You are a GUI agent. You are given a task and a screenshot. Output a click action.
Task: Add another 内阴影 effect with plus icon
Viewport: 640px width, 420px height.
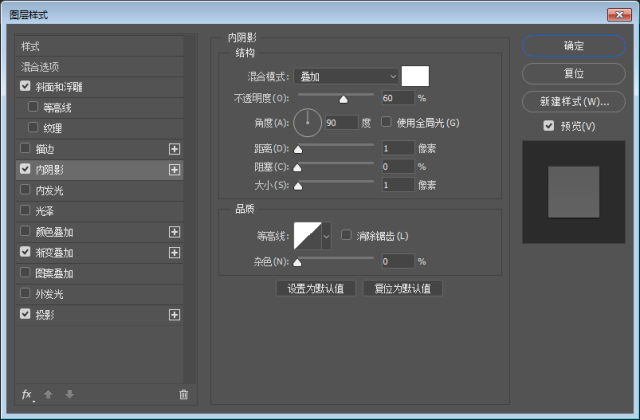[174, 170]
